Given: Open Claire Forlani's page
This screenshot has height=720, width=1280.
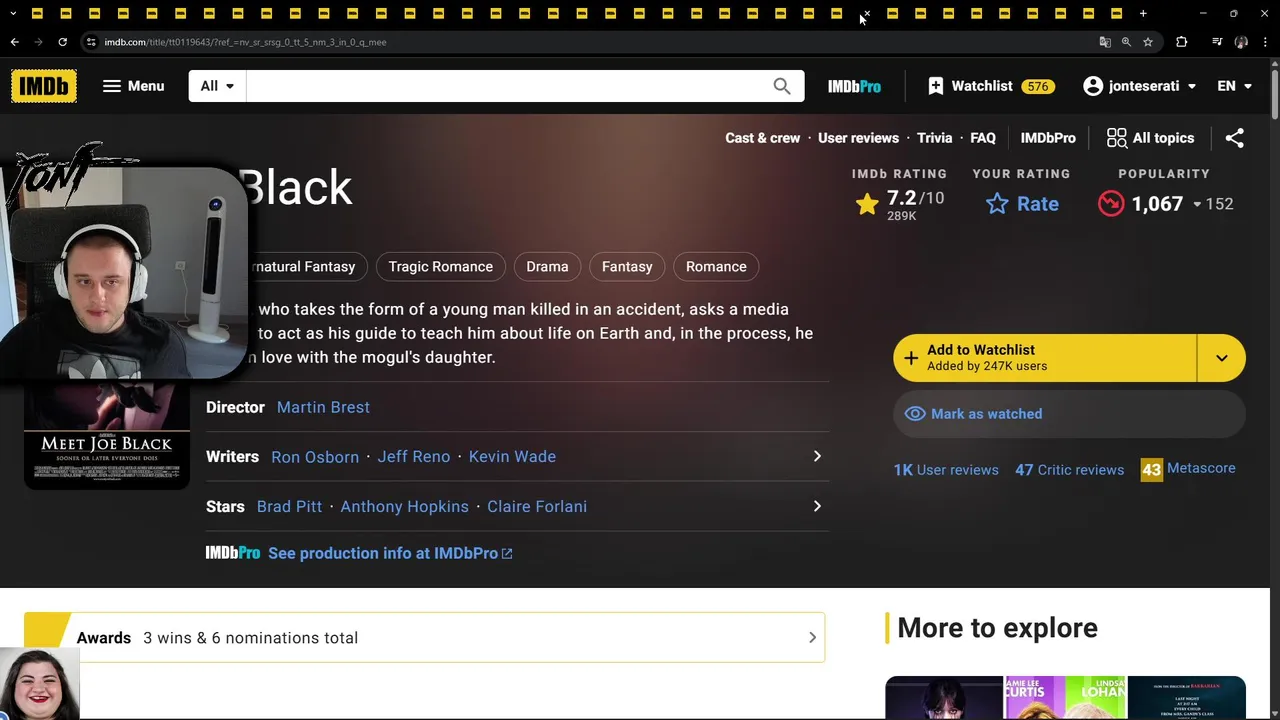Looking at the screenshot, I should pyautogui.click(x=537, y=507).
